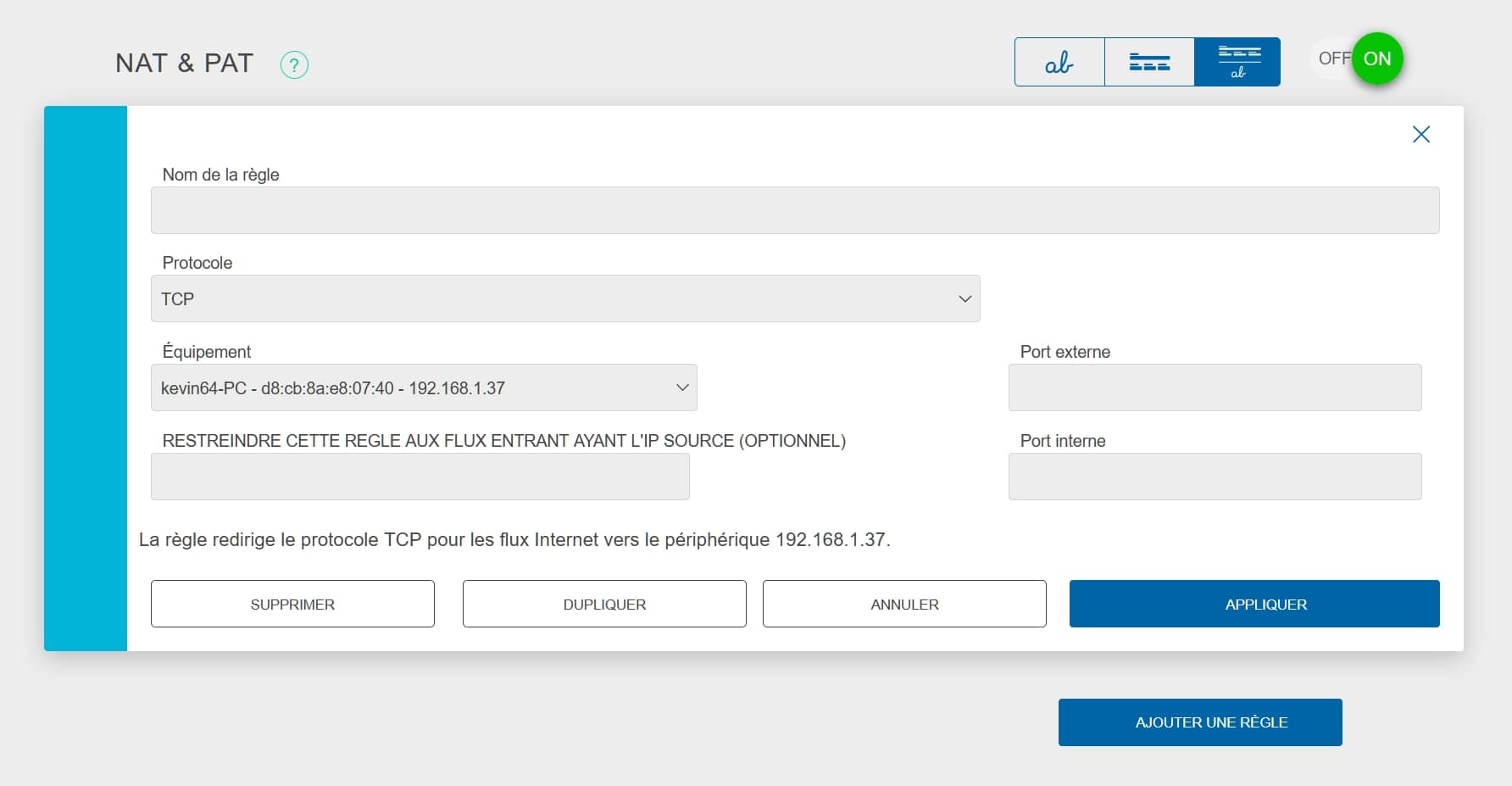Switch to the simple text view mode icon

[1059, 62]
